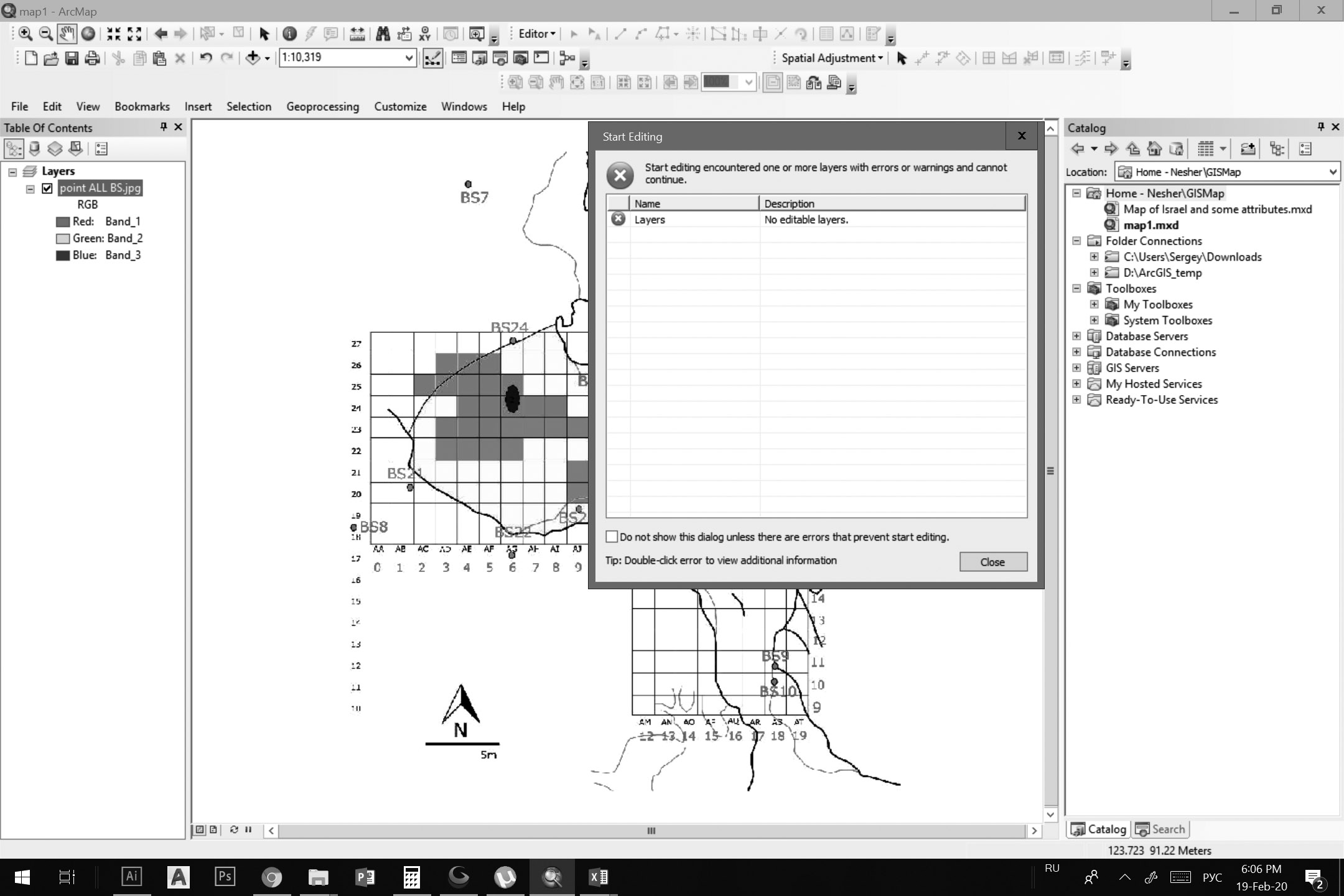Screen dimensions: 1344x896
Task: Select the Zoom In tool
Action: tap(25, 34)
